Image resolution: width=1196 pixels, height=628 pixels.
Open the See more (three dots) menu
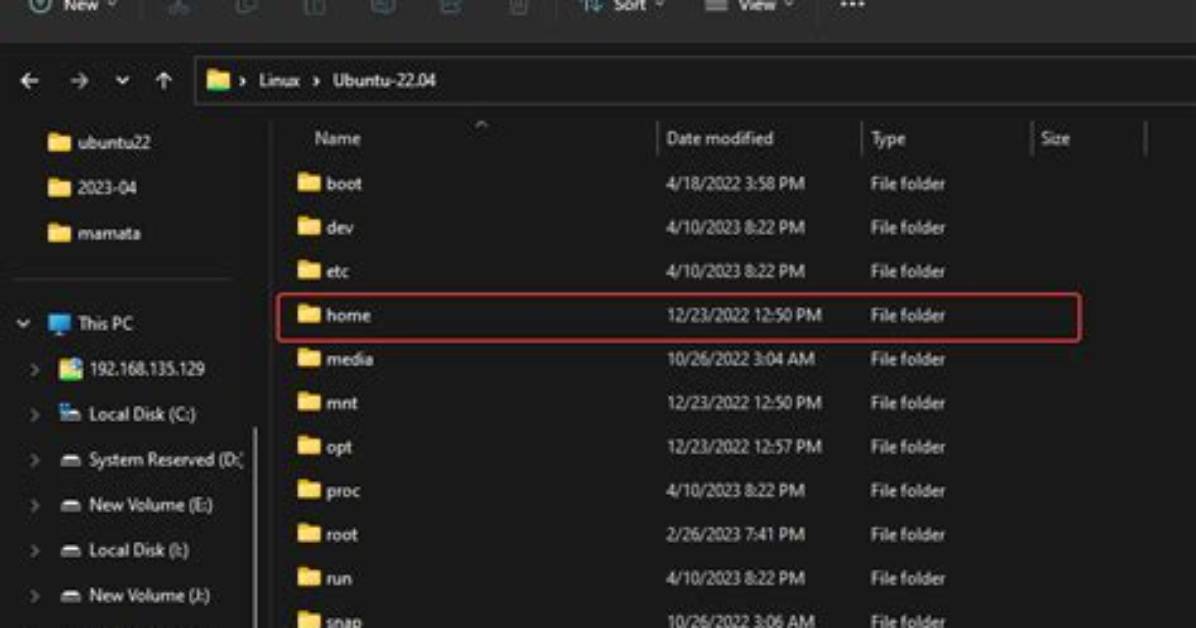[x=852, y=6]
